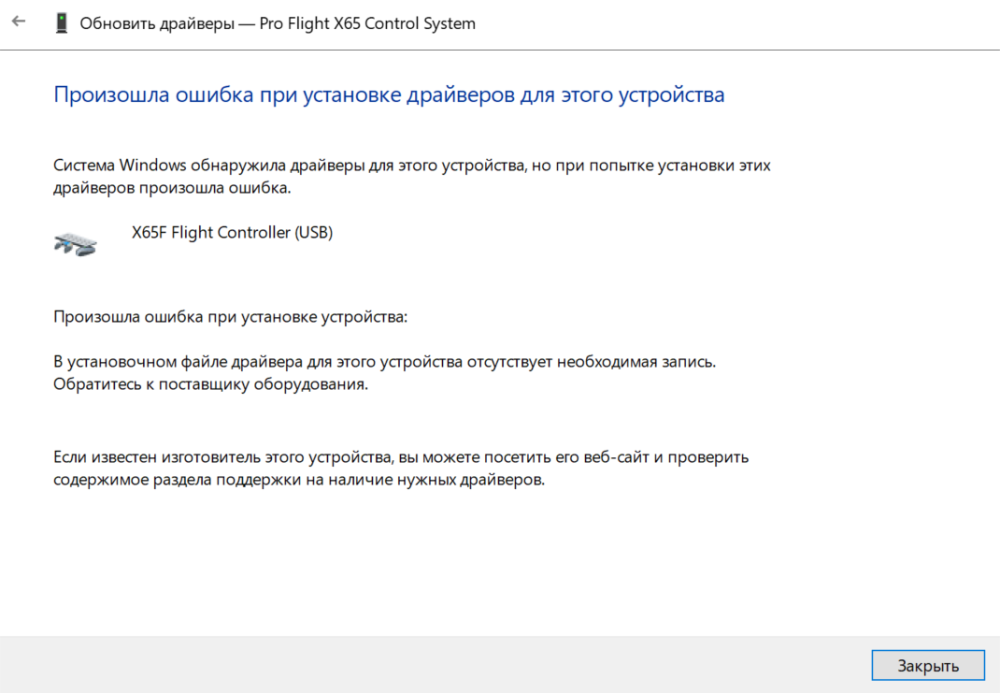Click the flight controller device icon
The image size is (1000, 693).
coord(76,243)
